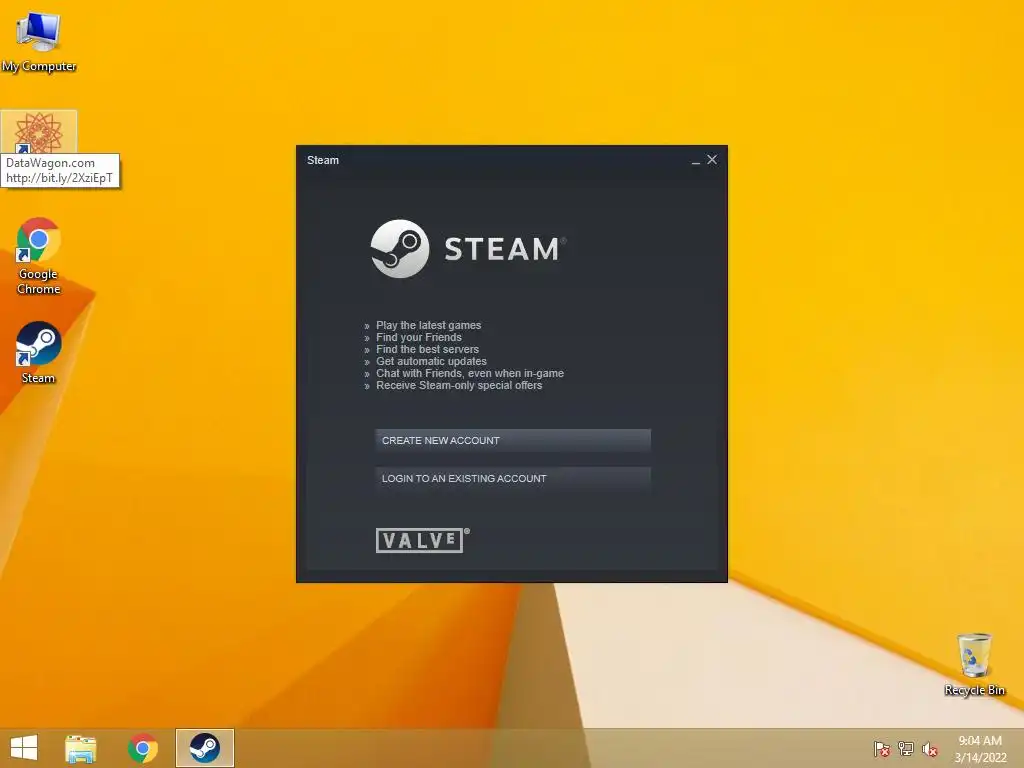The width and height of the screenshot is (1024, 768).
Task: Click CREATE NEW ACCOUNT button
Action: (x=513, y=440)
